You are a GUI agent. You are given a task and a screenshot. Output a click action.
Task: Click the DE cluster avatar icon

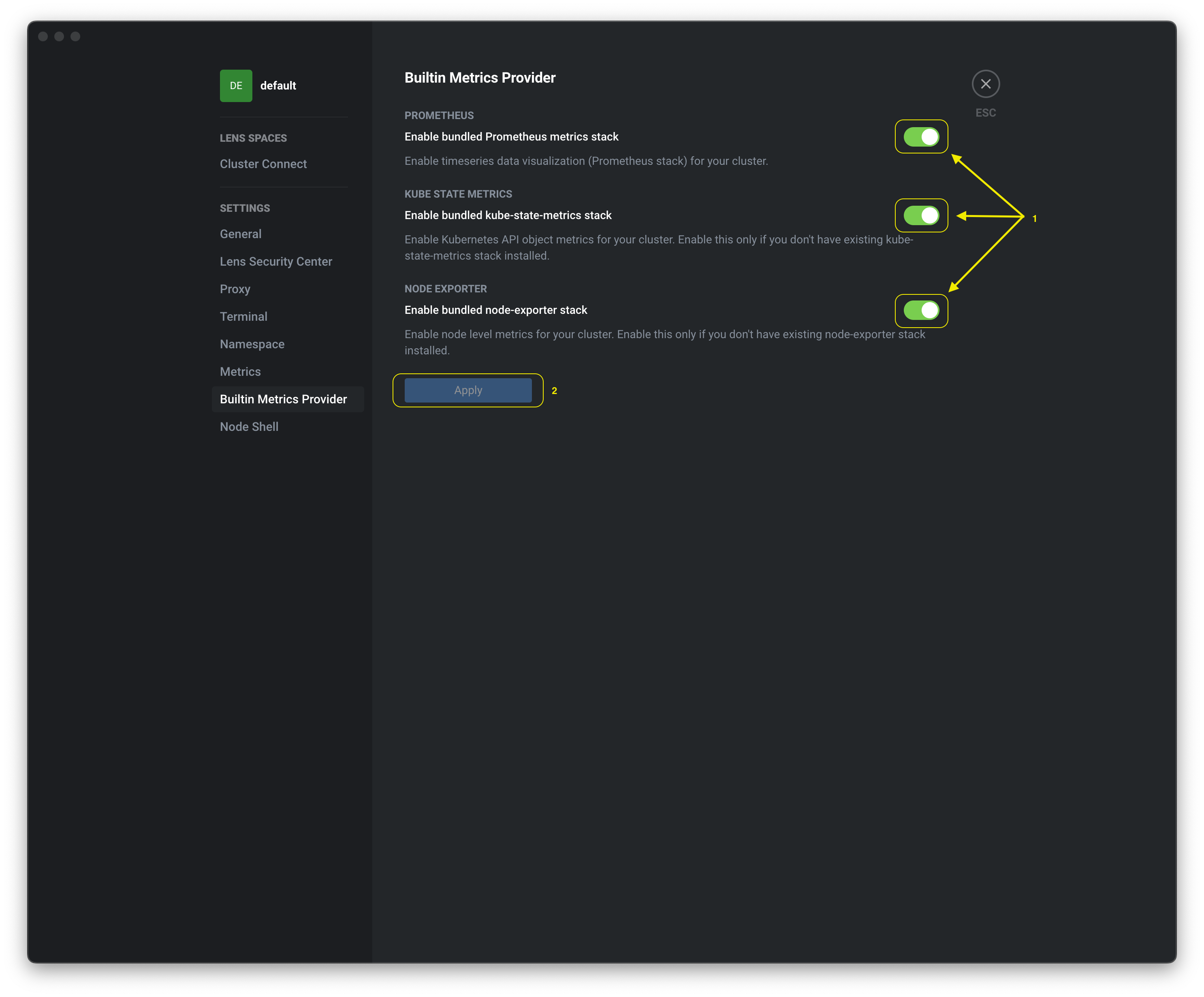[236, 86]
